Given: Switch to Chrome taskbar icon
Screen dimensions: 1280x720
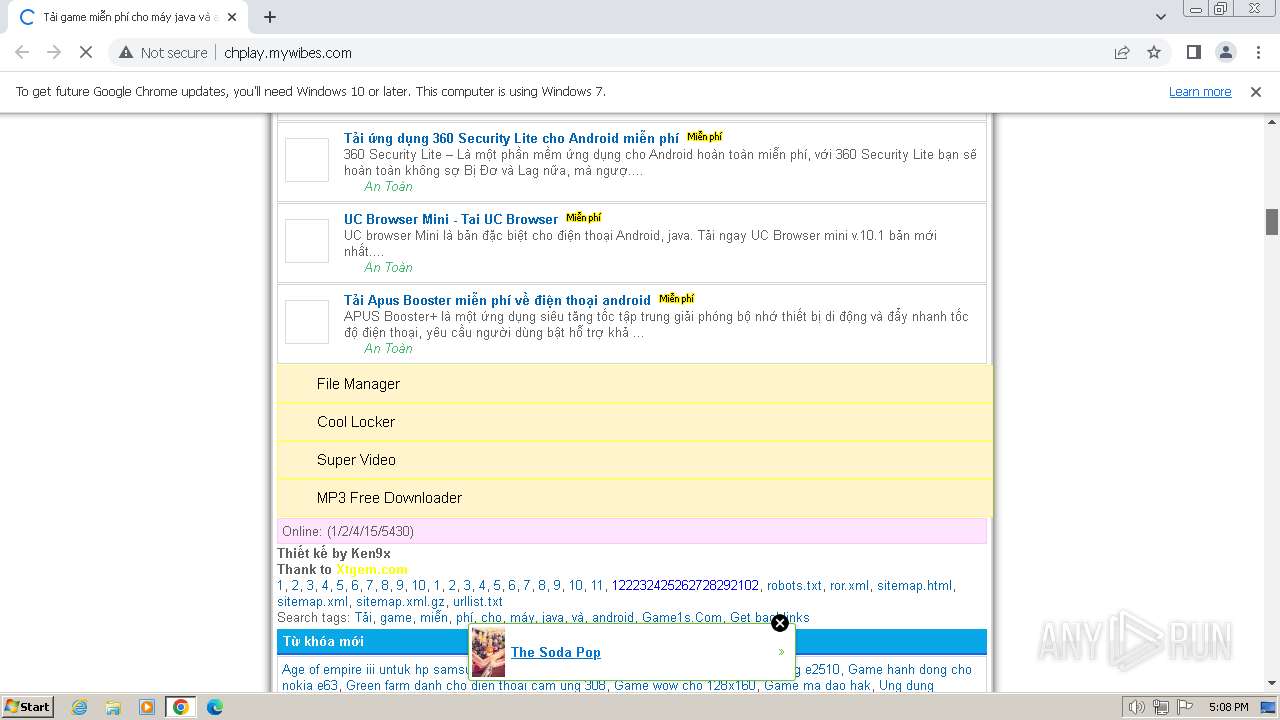Looking at the screenshot, I should [181, 707].
